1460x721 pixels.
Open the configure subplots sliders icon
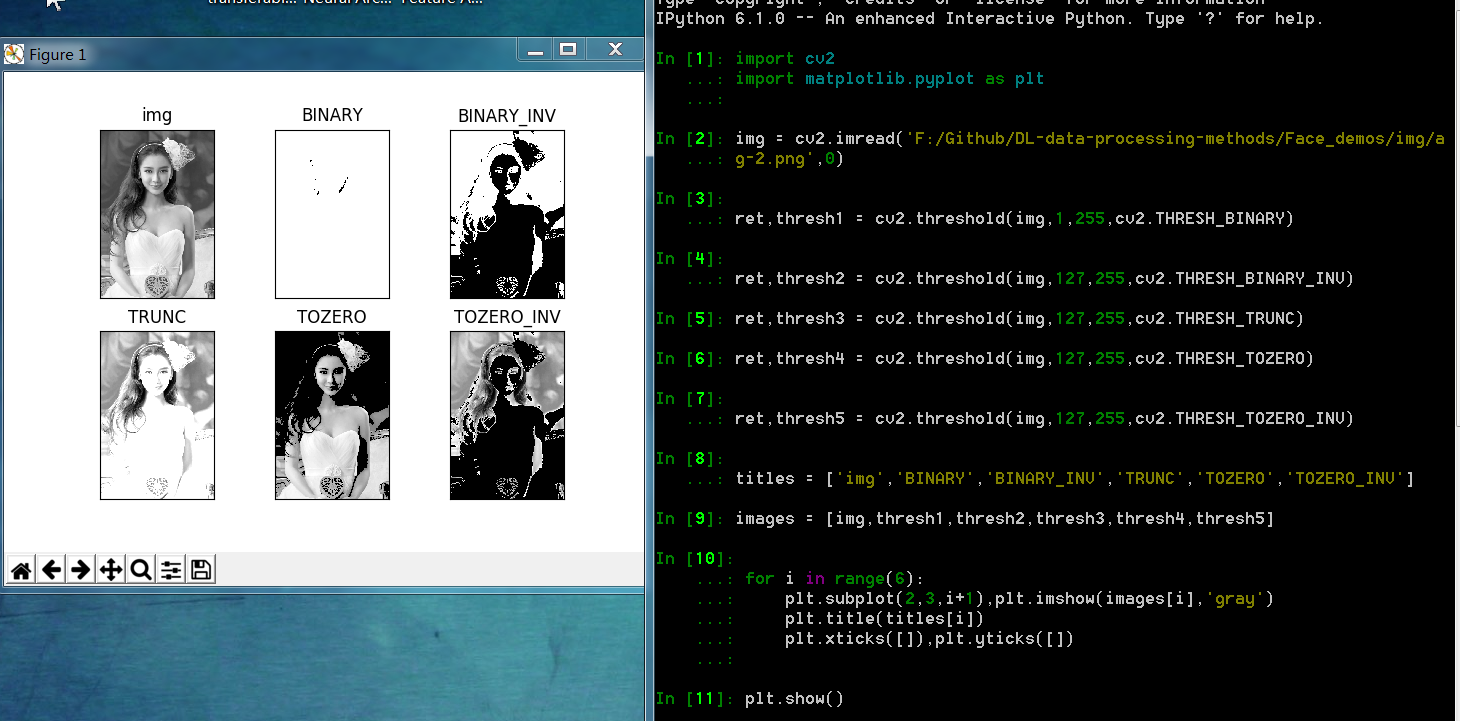(170, 569)
